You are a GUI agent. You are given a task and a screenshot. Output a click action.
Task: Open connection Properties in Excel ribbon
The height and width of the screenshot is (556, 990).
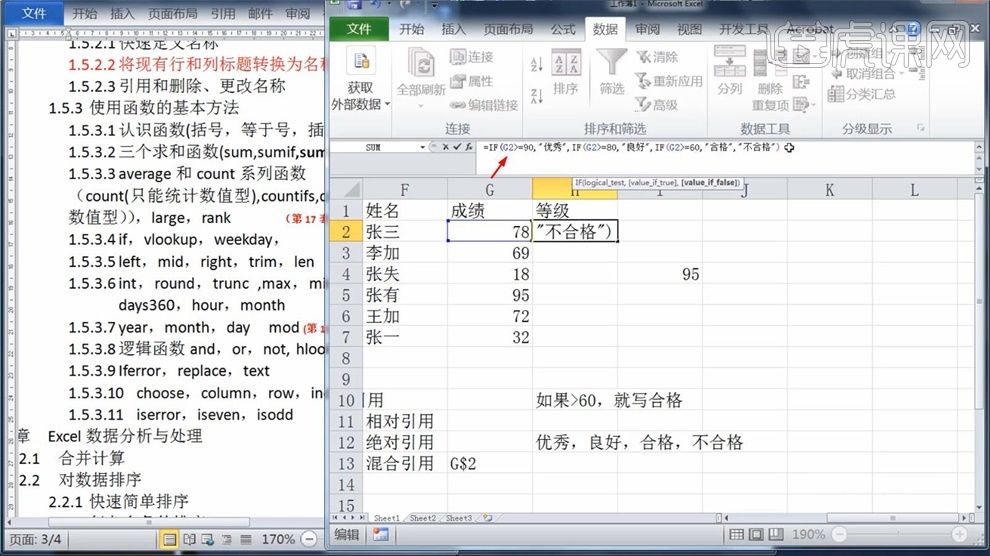coord(472,81)
